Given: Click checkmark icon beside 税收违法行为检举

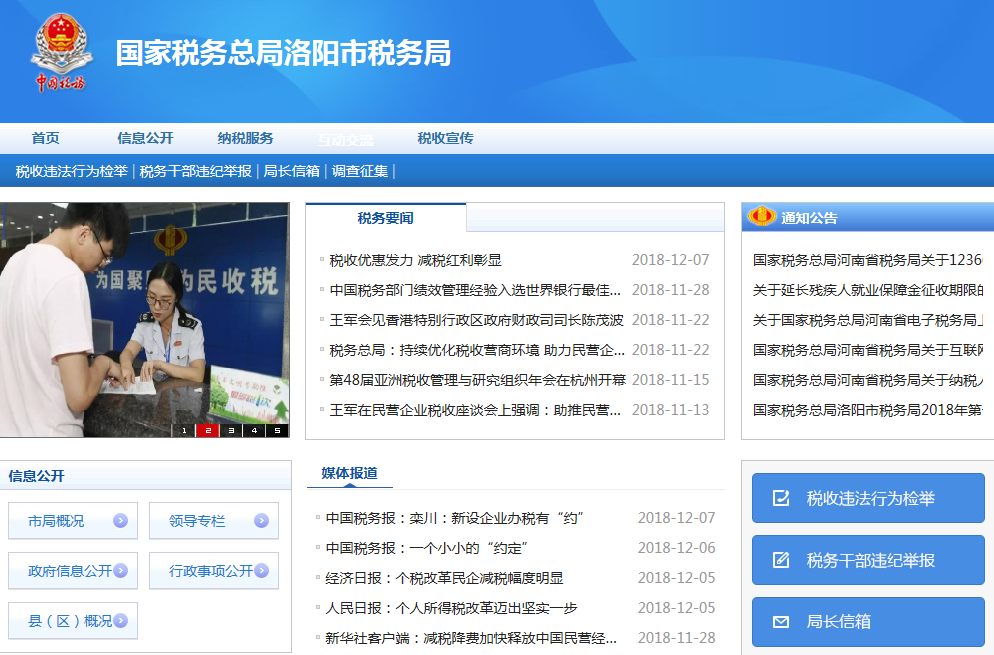Looking at the screenshot, I should [x=781, y=498].
